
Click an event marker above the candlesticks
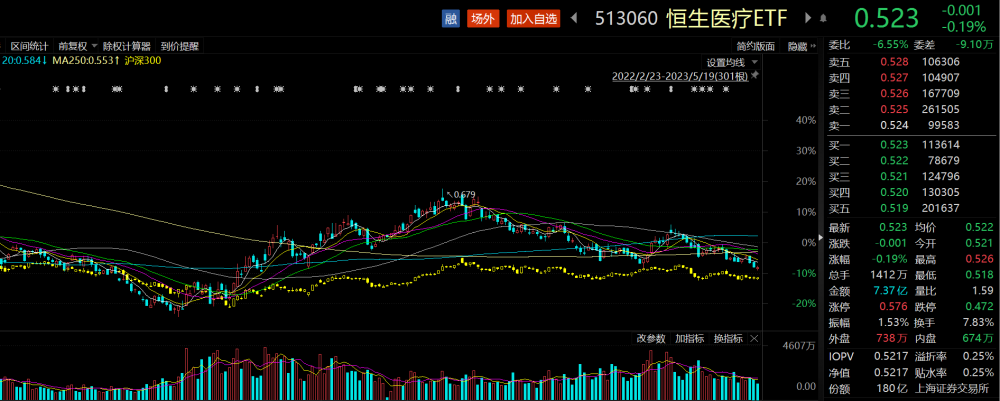point(118,91)
